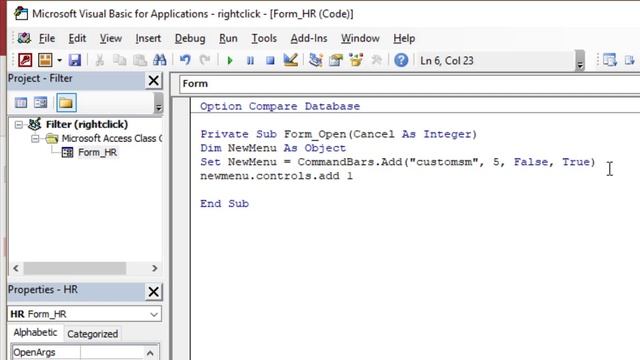Open Find with the binoculars icon

[x=160, y=60]
